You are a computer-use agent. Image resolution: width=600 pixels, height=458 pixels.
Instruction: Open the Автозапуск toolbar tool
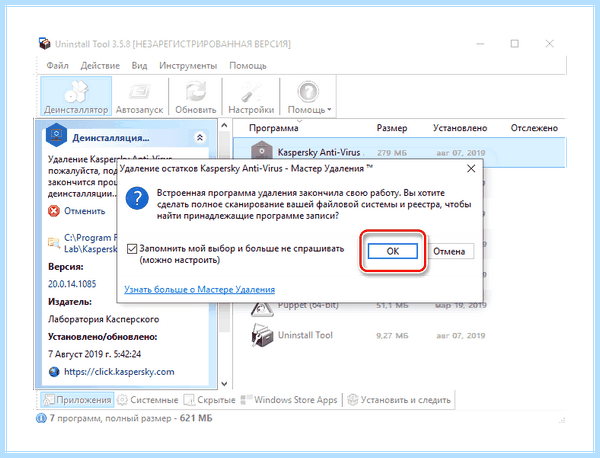(x=140, y=96)
